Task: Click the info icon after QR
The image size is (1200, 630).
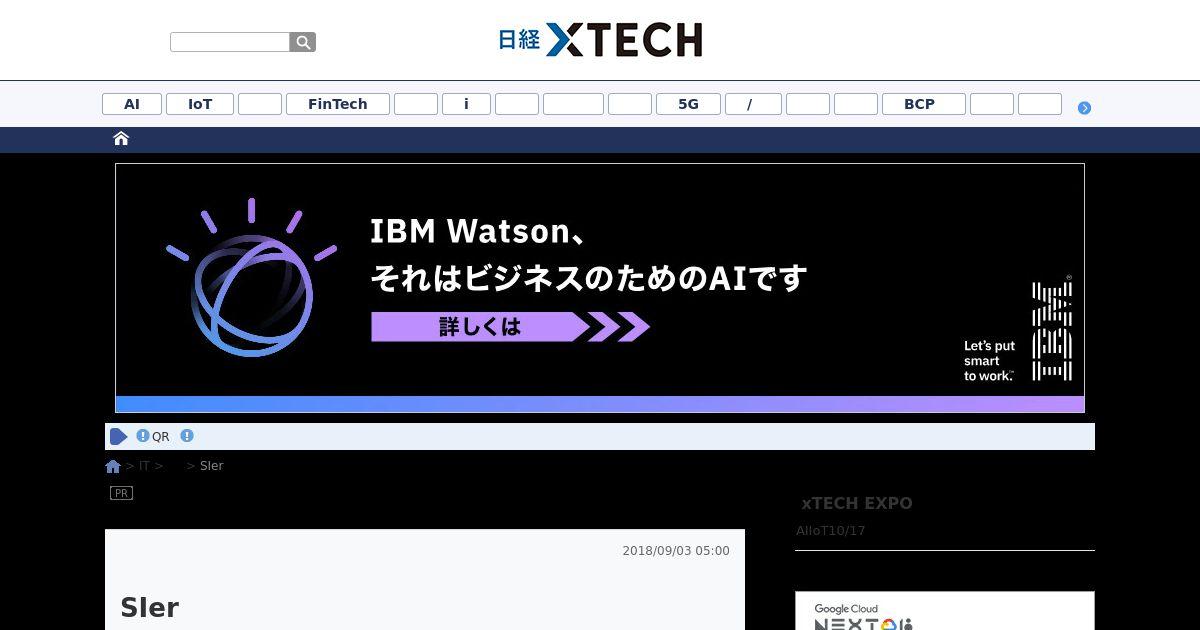Action: pyautogui.click(x=187, y=436)
